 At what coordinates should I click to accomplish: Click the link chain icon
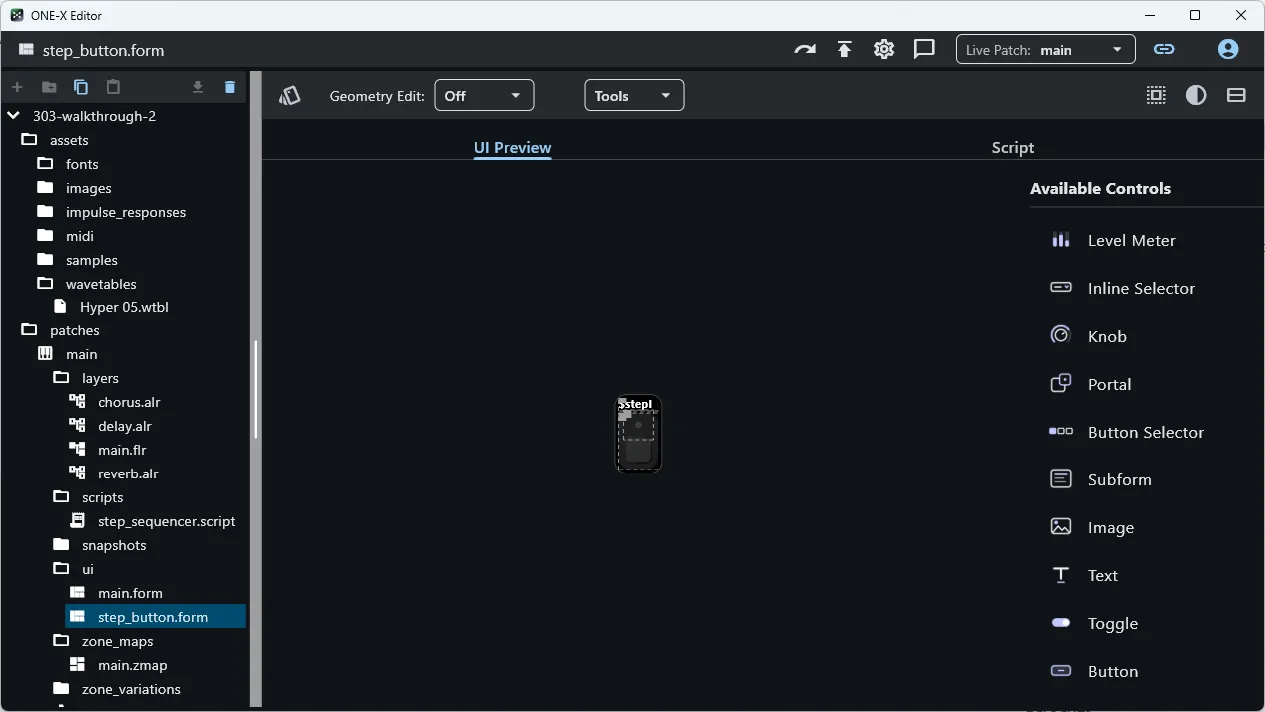tap(1164, 49)
